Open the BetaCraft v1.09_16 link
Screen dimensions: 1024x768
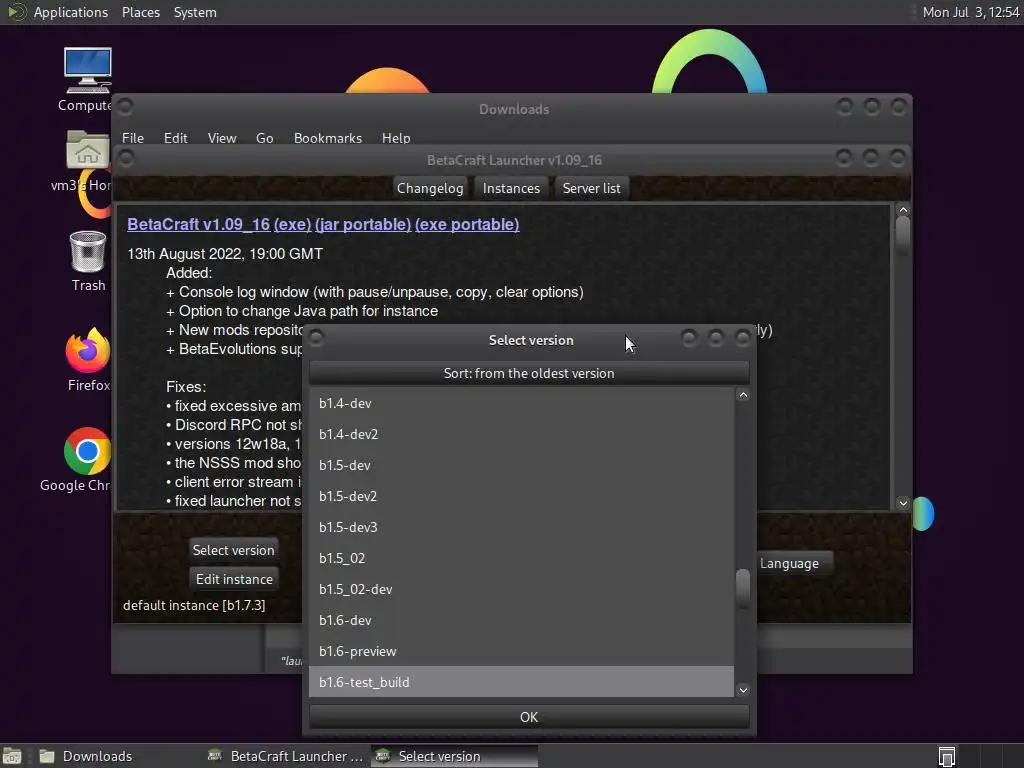(x=199, y=224)
